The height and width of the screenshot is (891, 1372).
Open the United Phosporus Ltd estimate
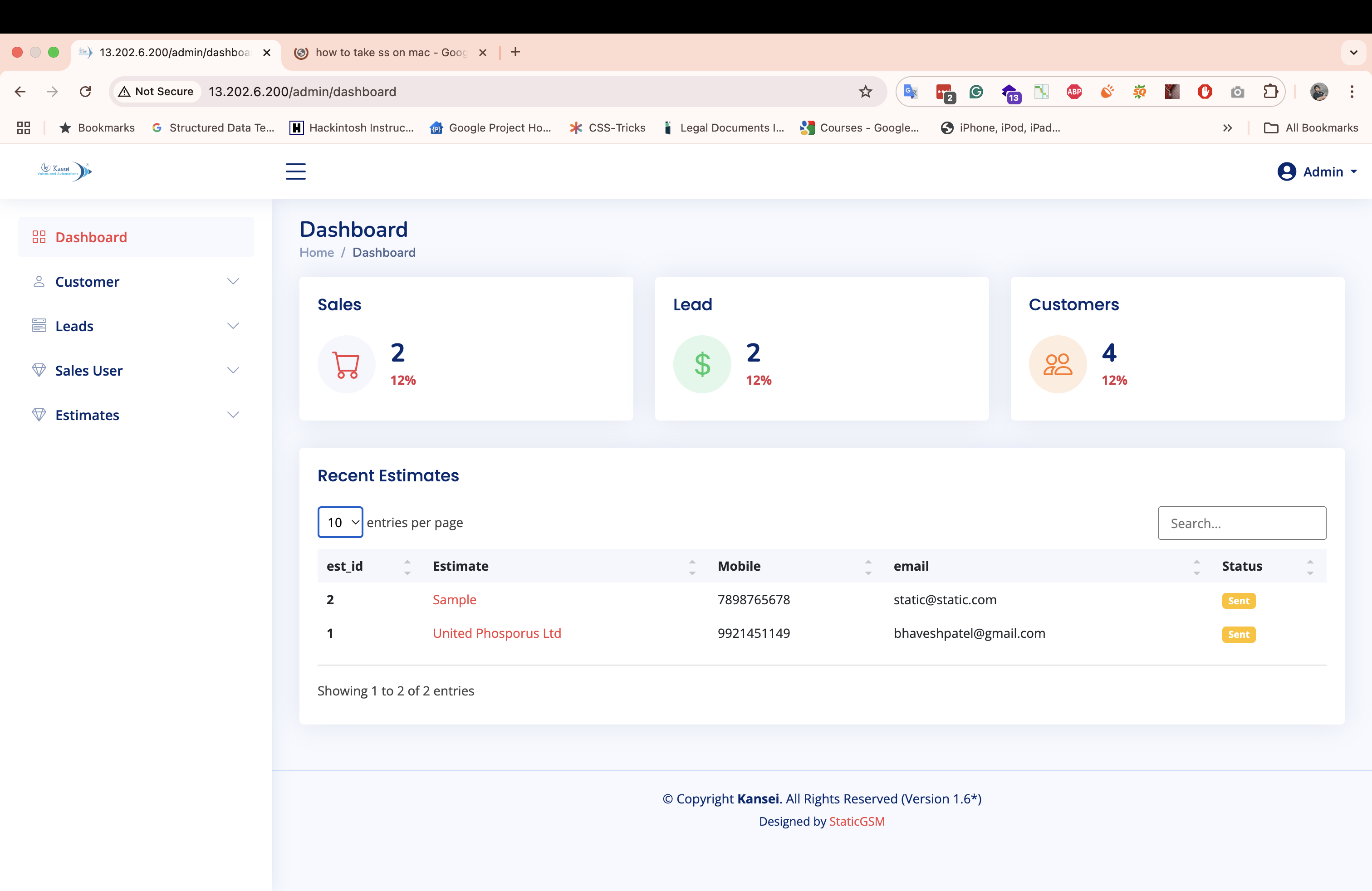click(496, 633)
